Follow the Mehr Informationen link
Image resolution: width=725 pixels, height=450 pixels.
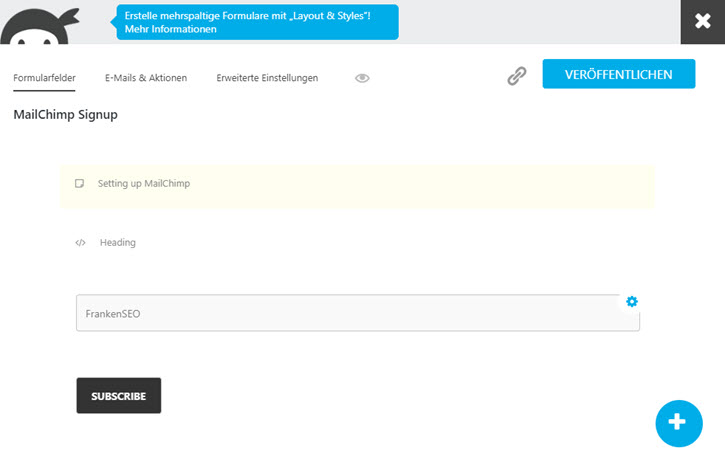[x=171, y=29]
